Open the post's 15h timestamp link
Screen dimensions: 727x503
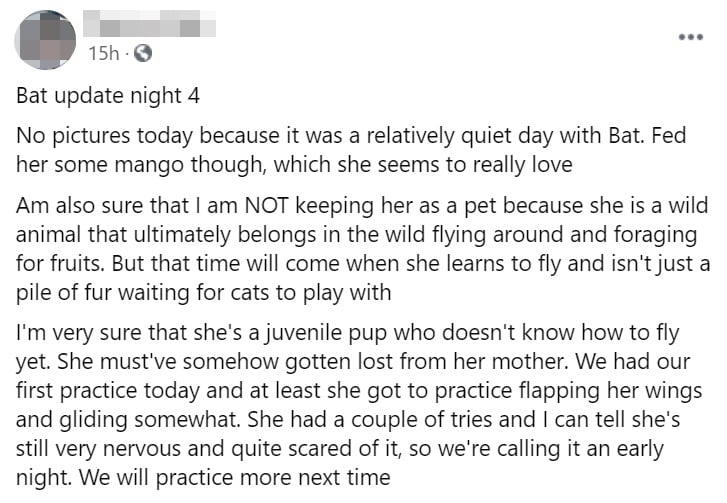point(102,52)
